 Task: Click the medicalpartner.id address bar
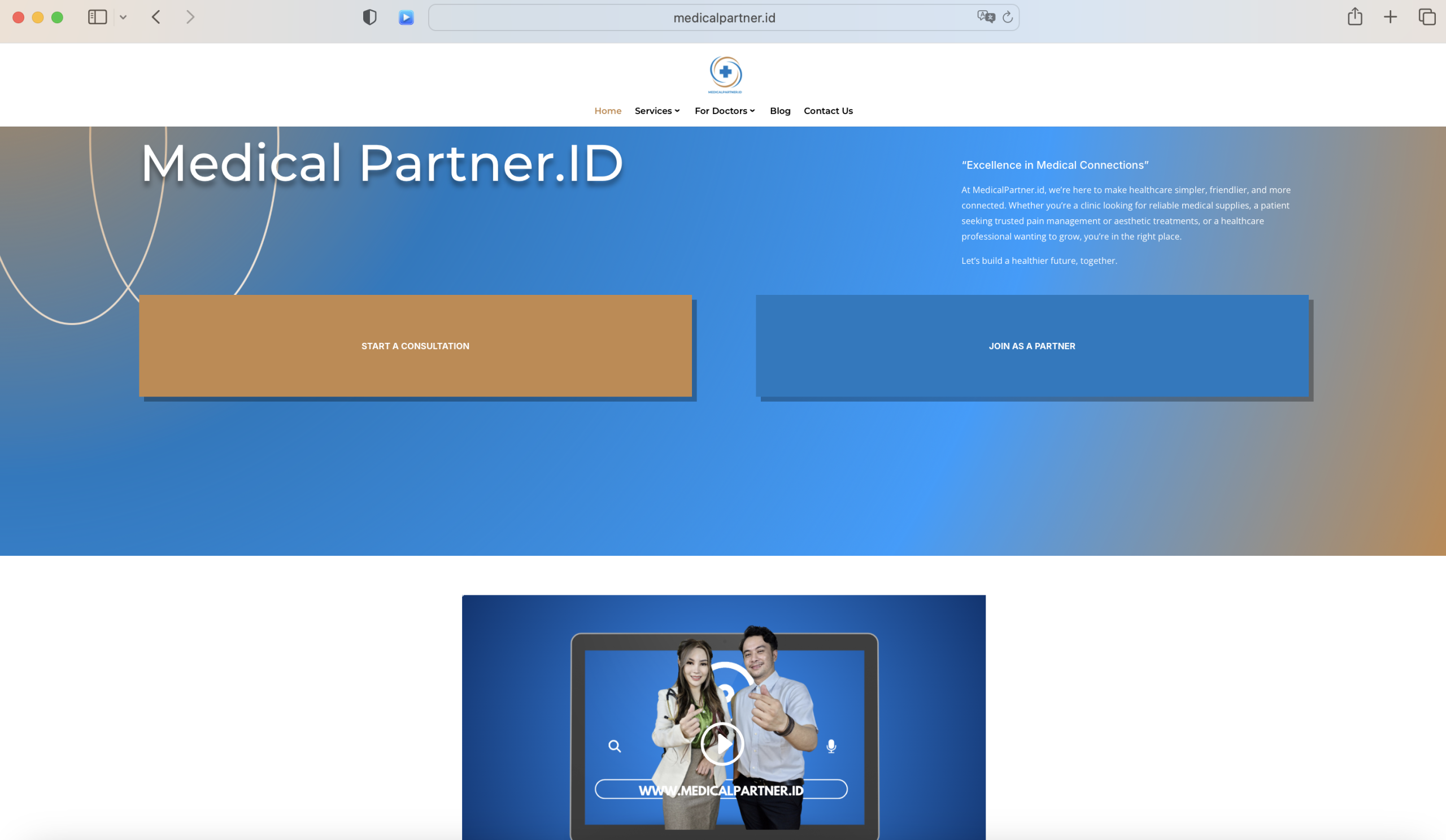[x=724, y=18]
